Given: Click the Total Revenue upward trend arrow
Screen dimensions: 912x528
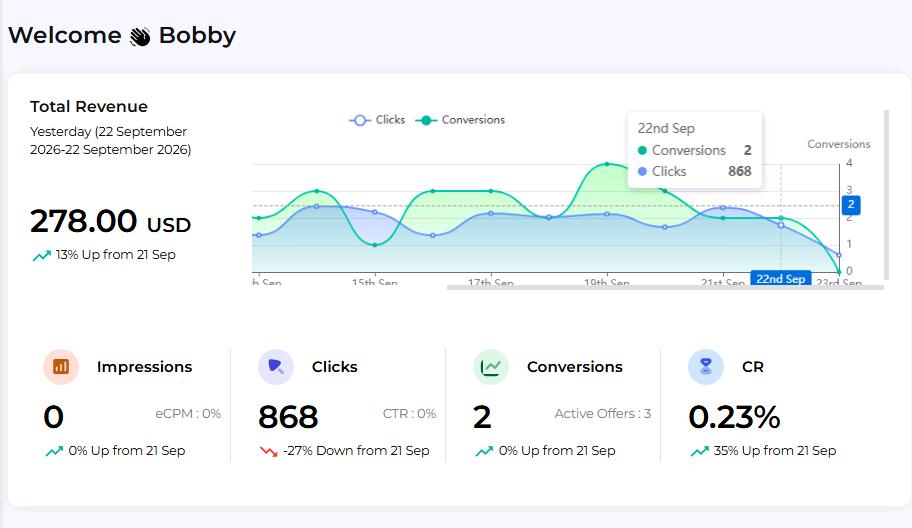Looking at the screenshot, I should pos(41,255).
